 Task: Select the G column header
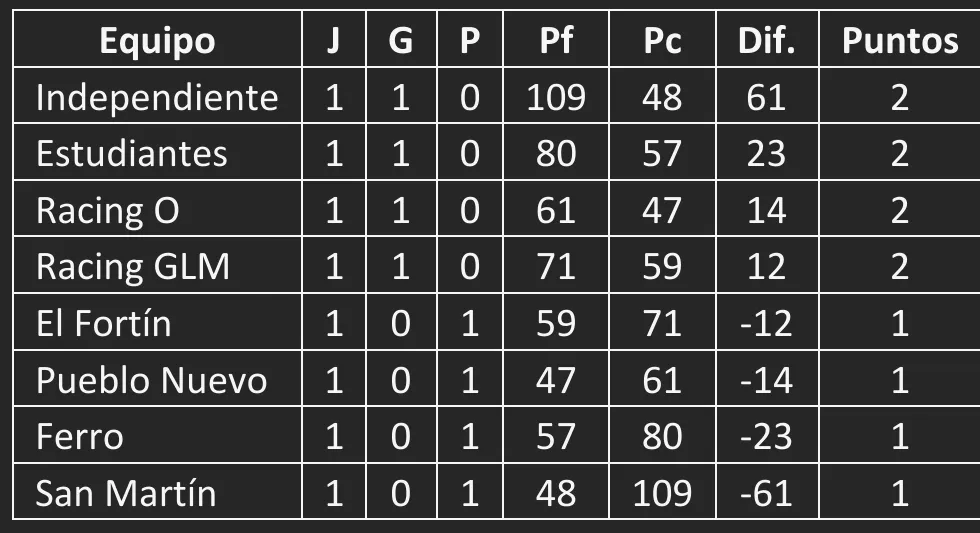pos(400,41)
